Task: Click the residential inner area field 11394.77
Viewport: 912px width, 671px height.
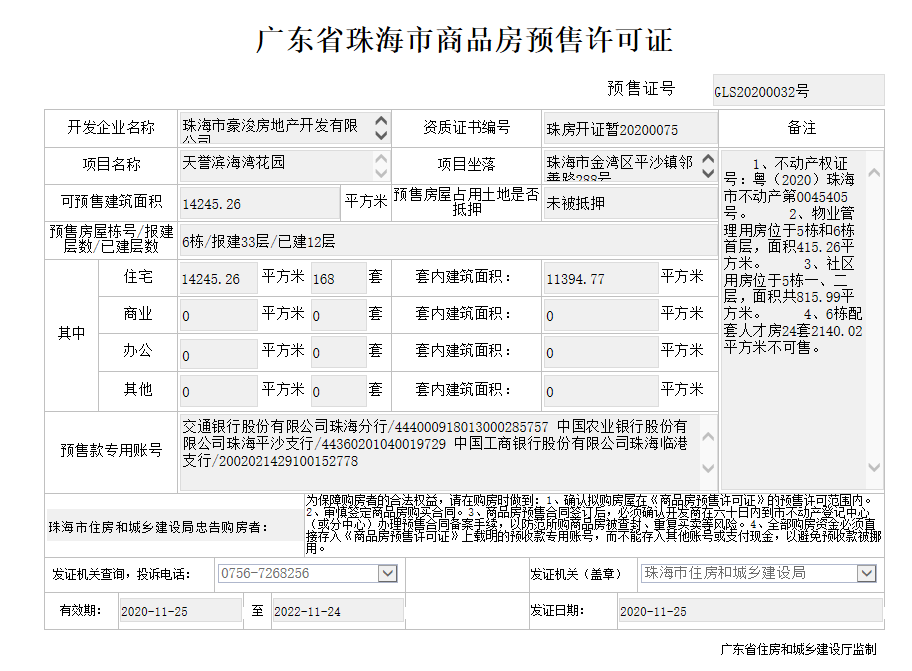Action: pos(599,279)
